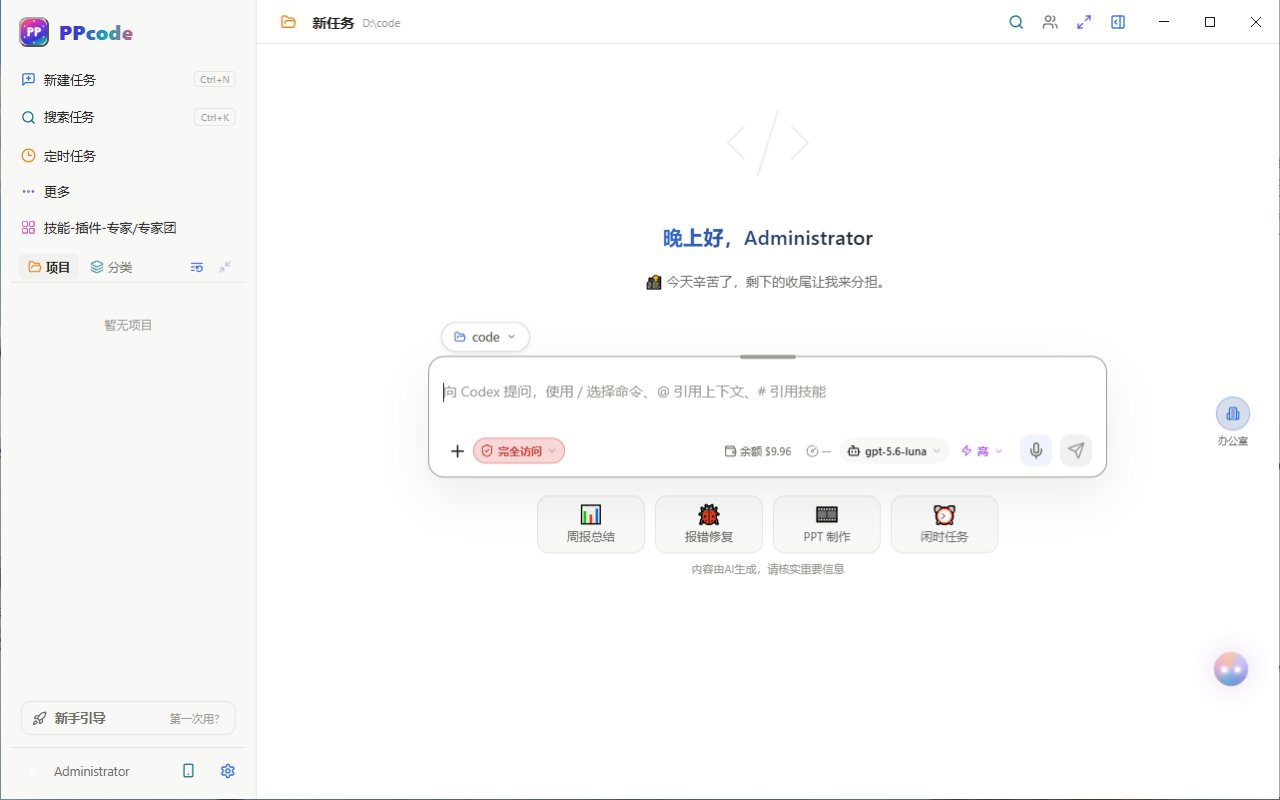Change the 完全访问 permission mode
The height and width of the screenshot is (800, 1280).
pyautogui.click(x=519, y=451)
